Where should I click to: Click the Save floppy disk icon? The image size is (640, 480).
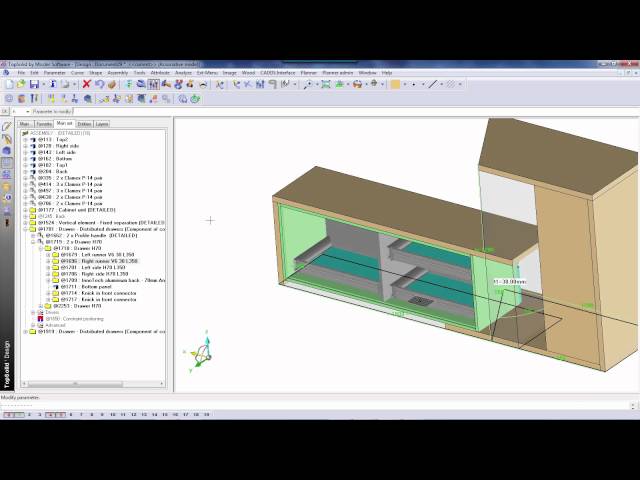tap(36, 85)
